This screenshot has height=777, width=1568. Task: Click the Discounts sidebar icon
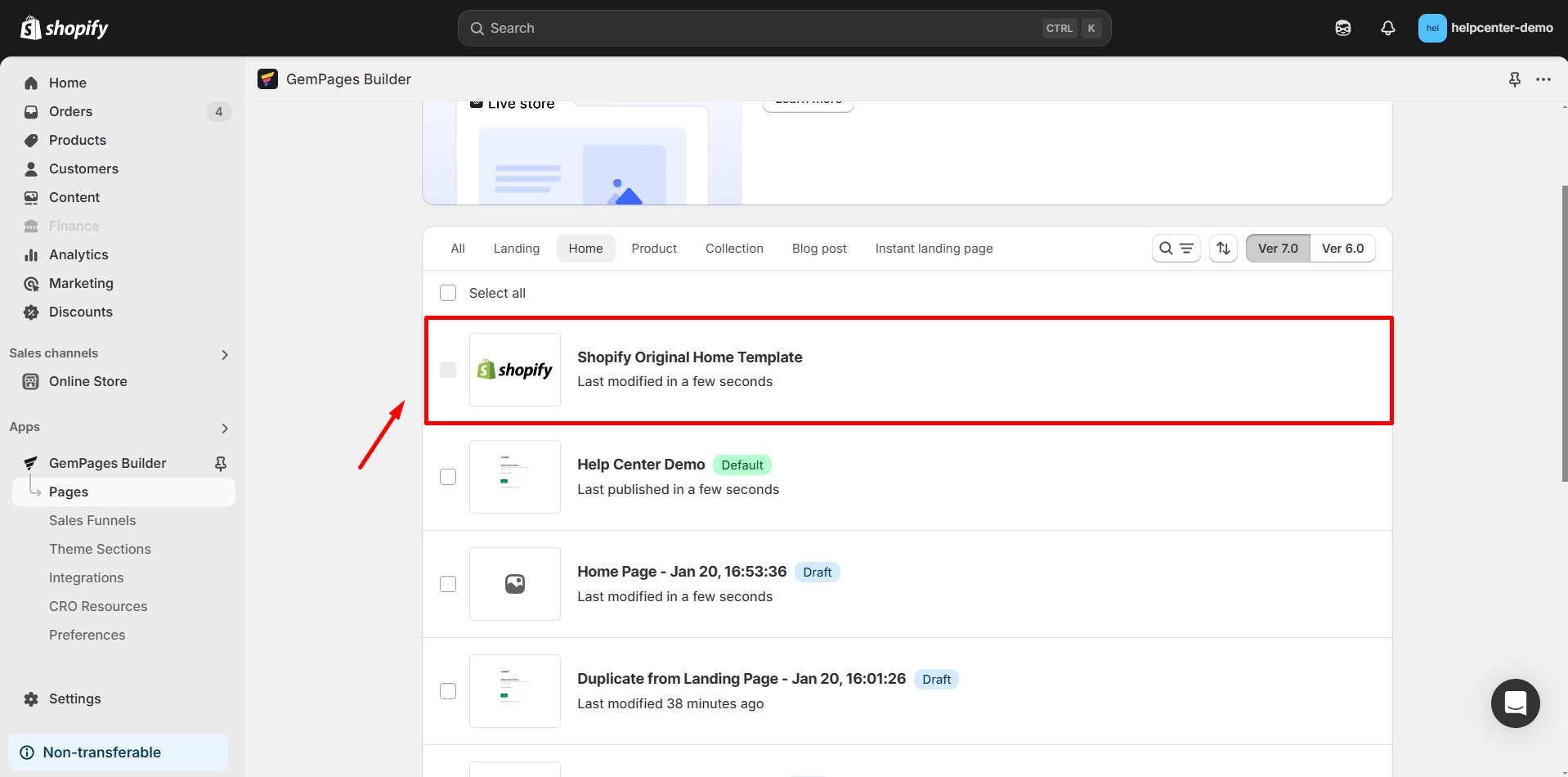pyautogui.click(x=30, y=312)
